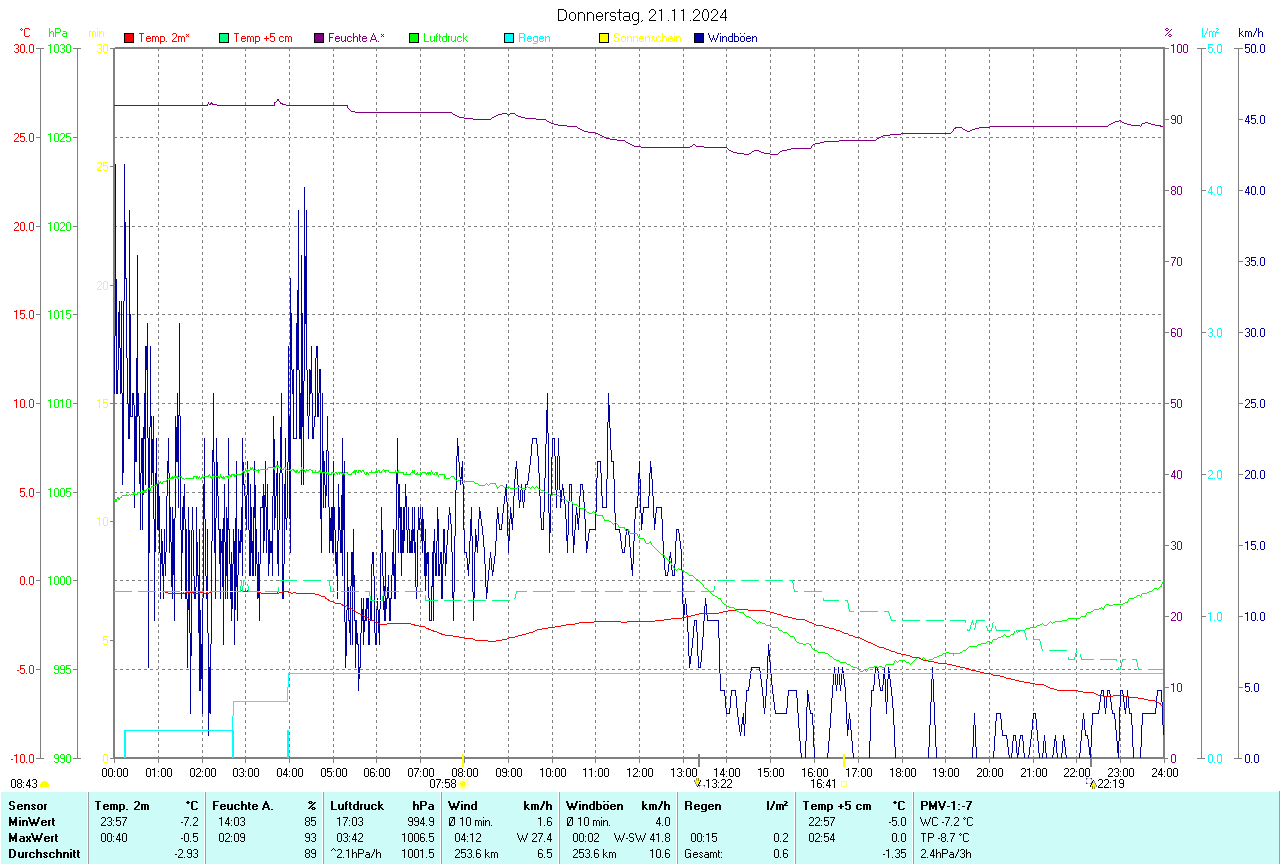The height and width of the screenshot is (864, 1280).
Task: Click the 18:00 time axis label
Action: coord(902,772)
